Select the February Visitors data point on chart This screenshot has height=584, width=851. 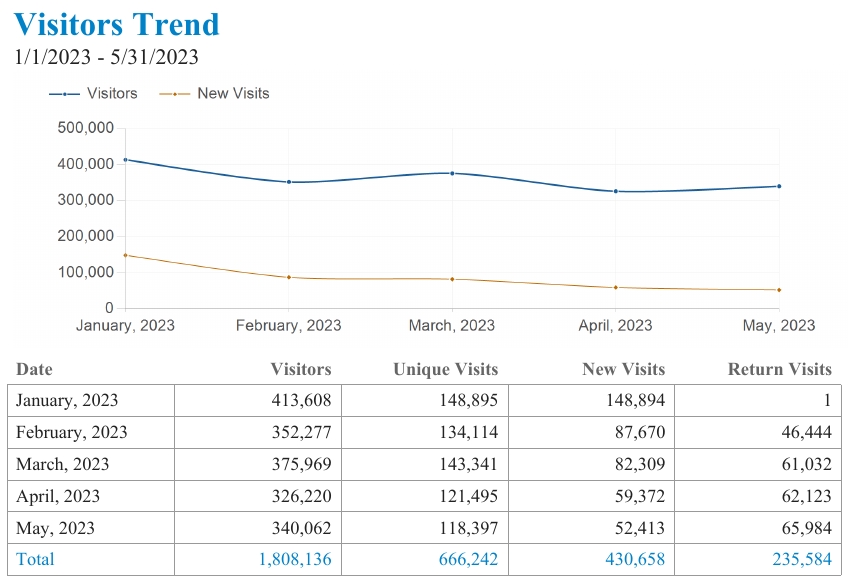289,182
